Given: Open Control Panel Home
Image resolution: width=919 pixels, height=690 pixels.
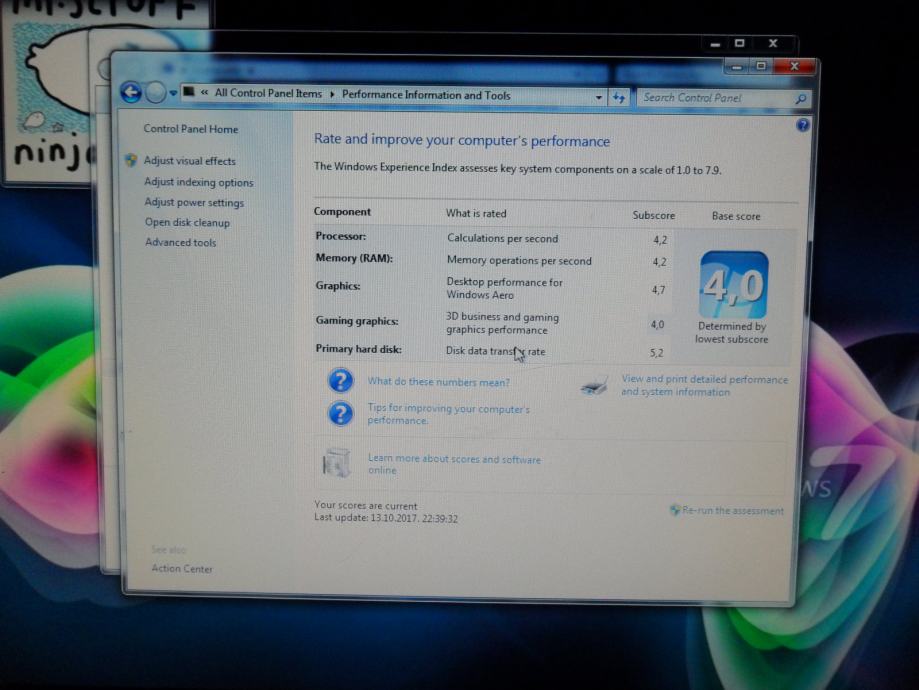Looking at the screenshot, I should coord(190,129).
